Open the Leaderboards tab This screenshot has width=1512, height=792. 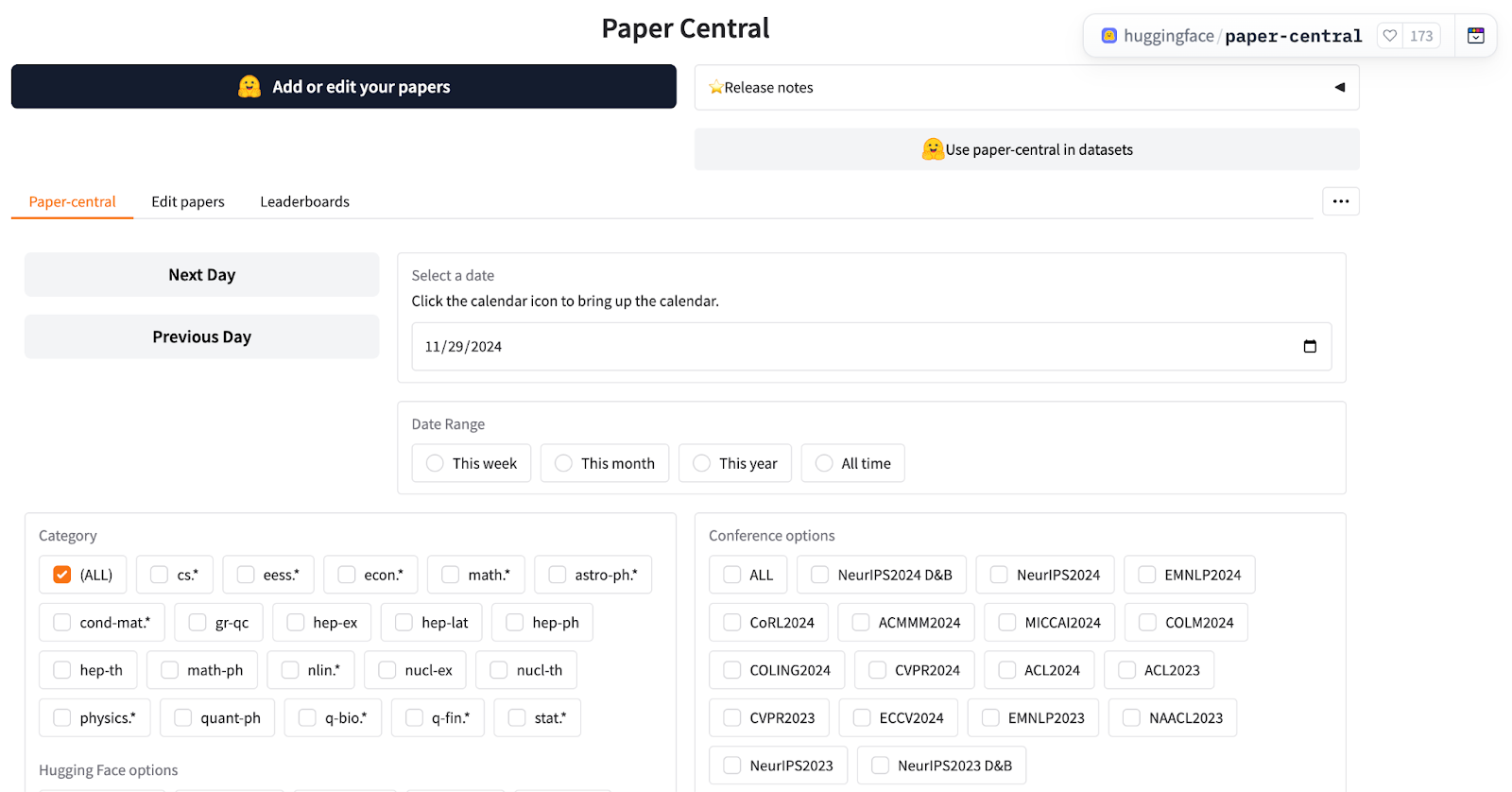[x=304, y=201]
